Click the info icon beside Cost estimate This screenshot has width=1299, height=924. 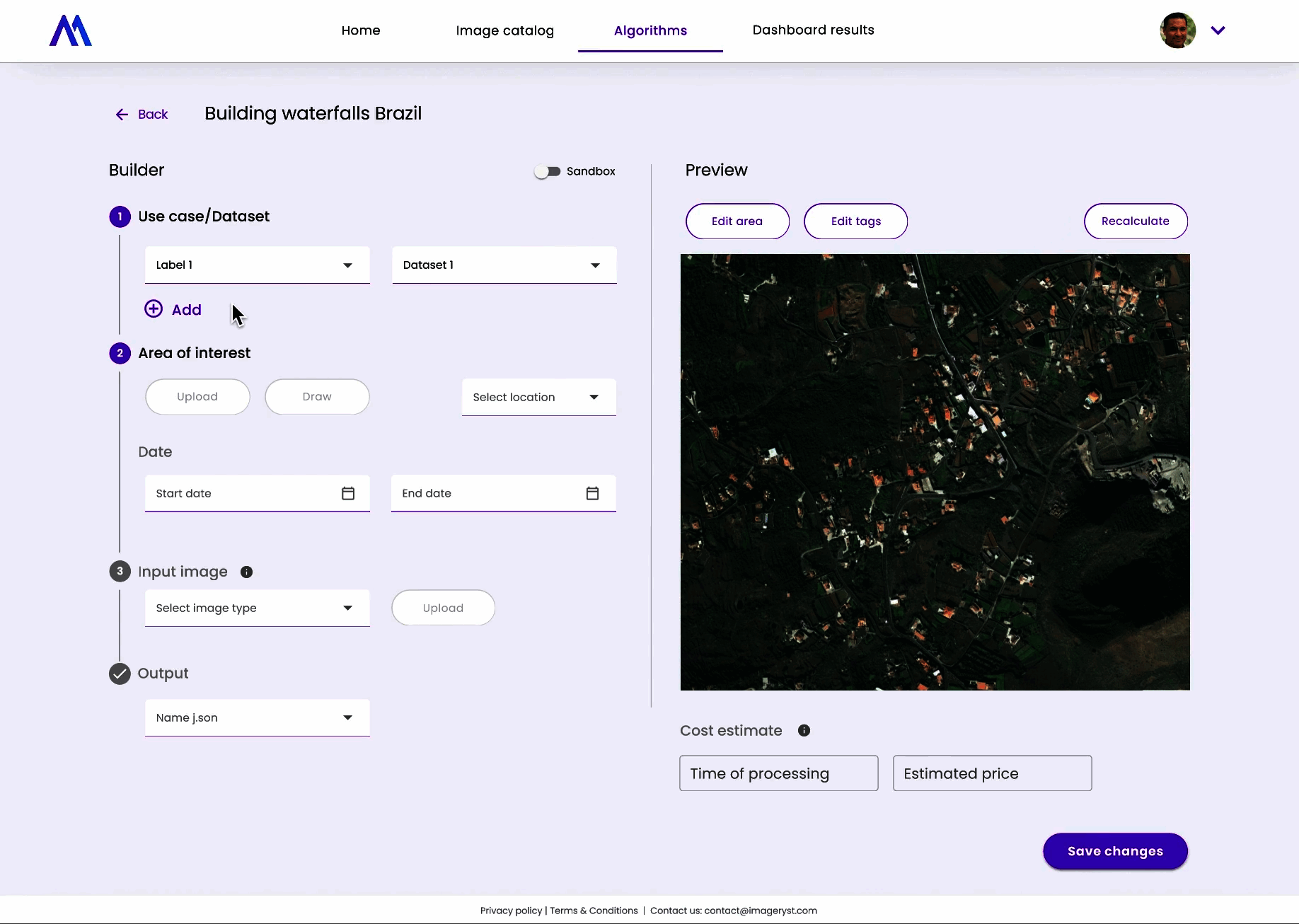804,730
